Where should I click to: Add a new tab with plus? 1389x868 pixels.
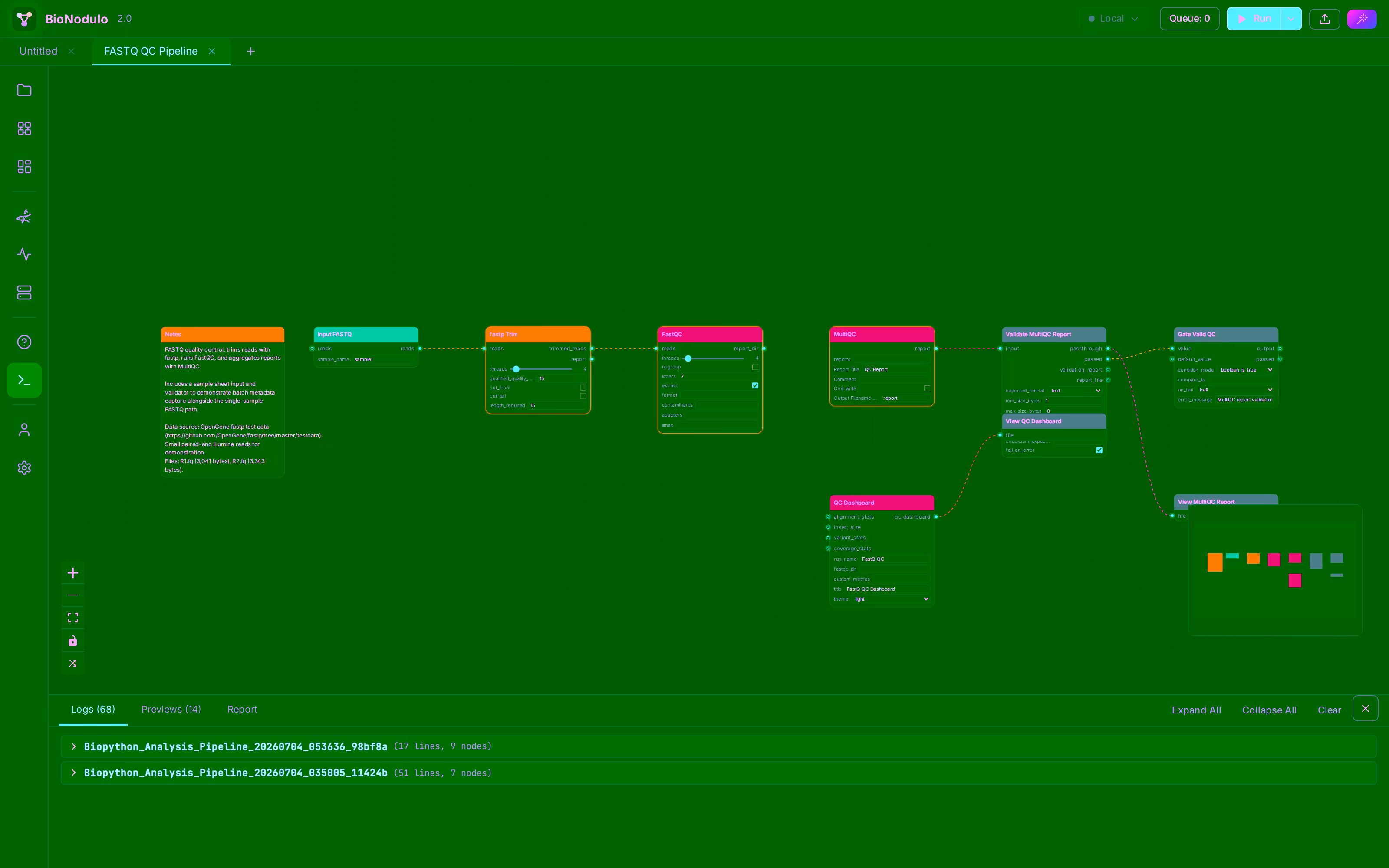tap(251, 51)
